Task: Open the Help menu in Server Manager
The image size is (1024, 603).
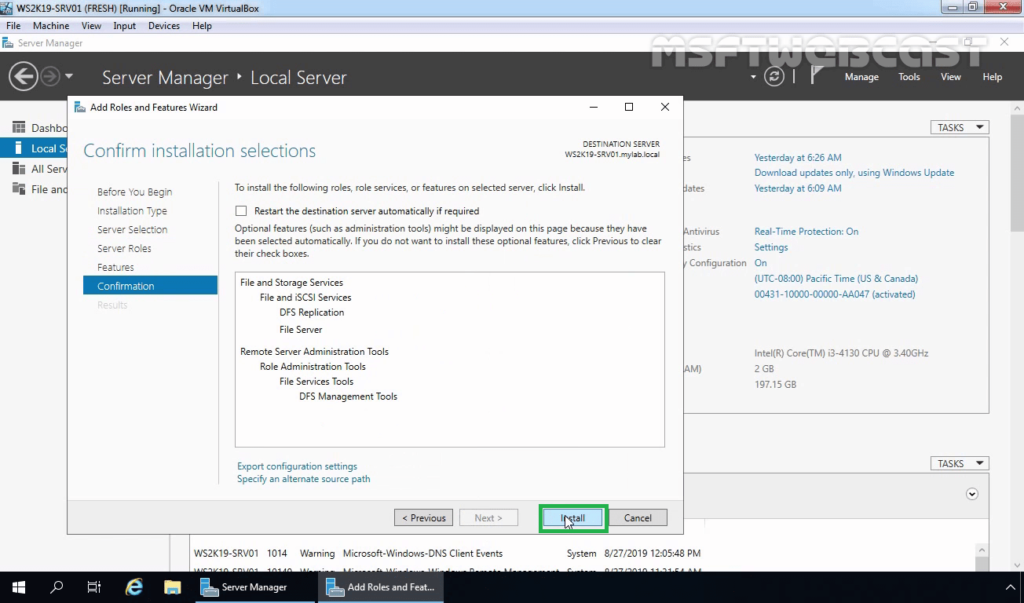Action: coord(992,76)
